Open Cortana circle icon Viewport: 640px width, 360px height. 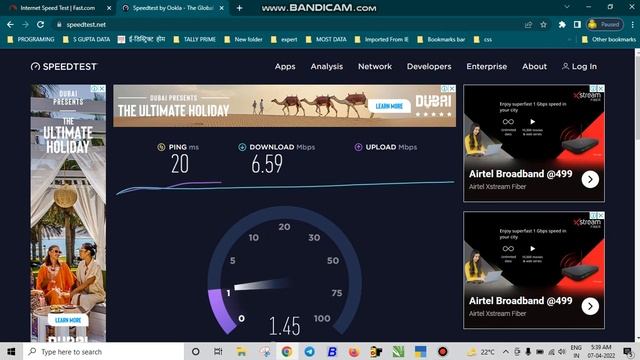pos(196,351)
